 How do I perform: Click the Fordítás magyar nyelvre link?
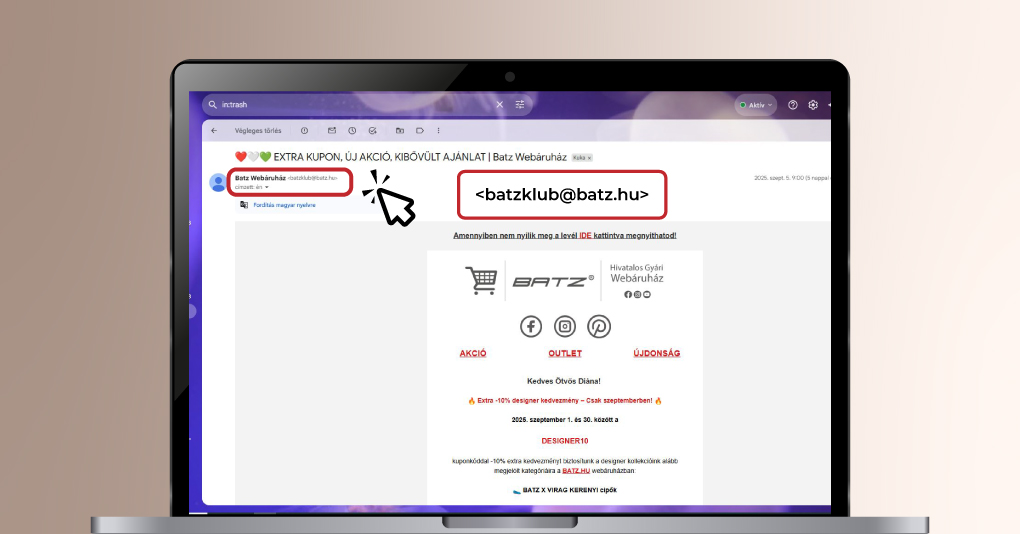coord(284,205)
